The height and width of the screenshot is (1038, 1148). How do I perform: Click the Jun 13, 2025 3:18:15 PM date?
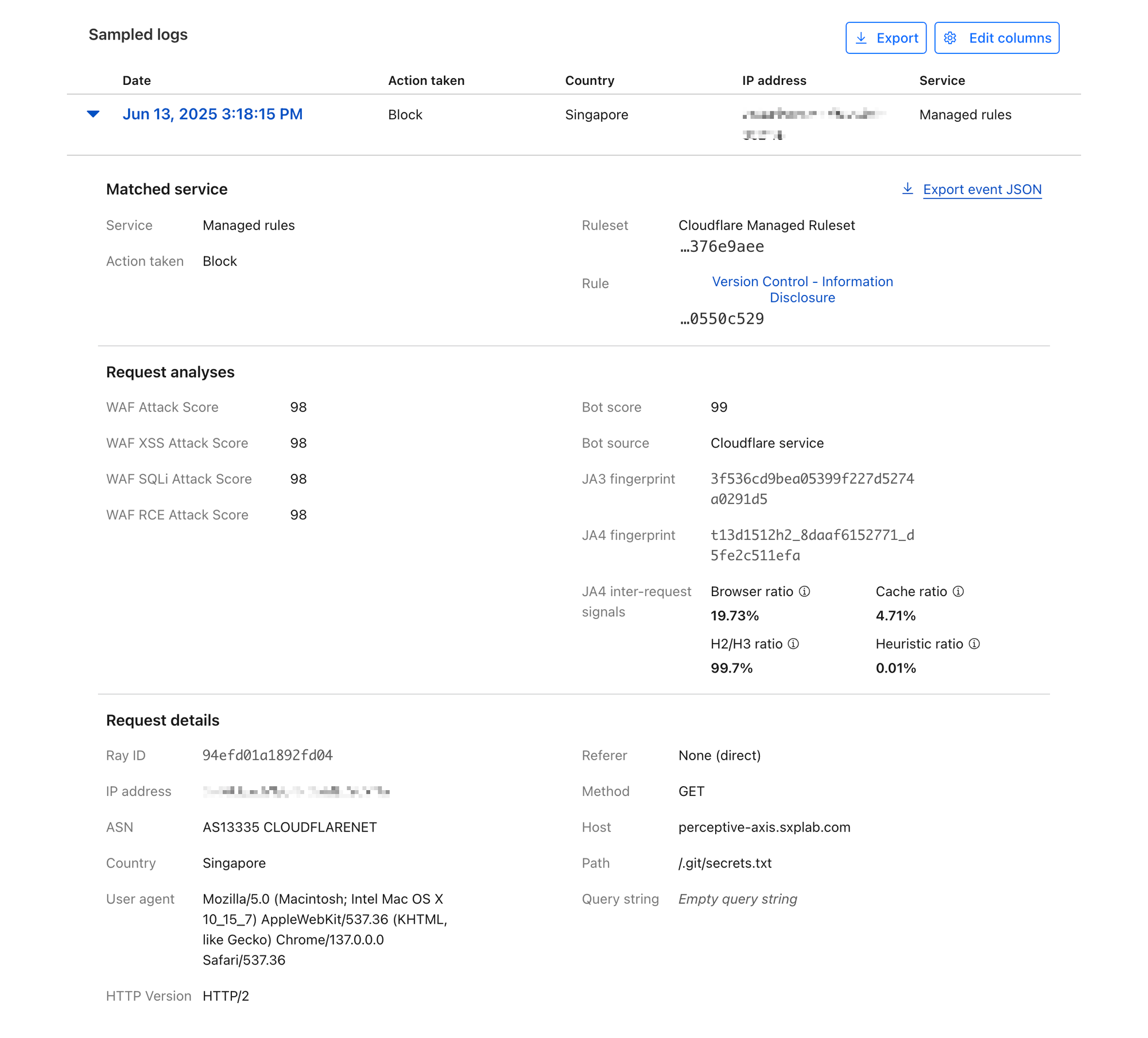point(212,114)
